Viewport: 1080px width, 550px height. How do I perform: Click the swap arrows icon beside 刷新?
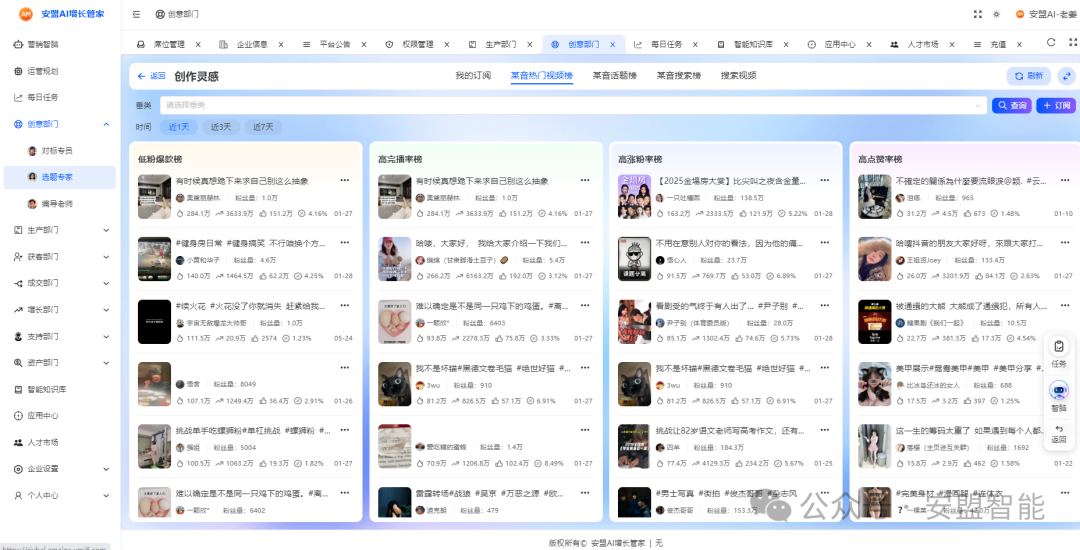1066,76
